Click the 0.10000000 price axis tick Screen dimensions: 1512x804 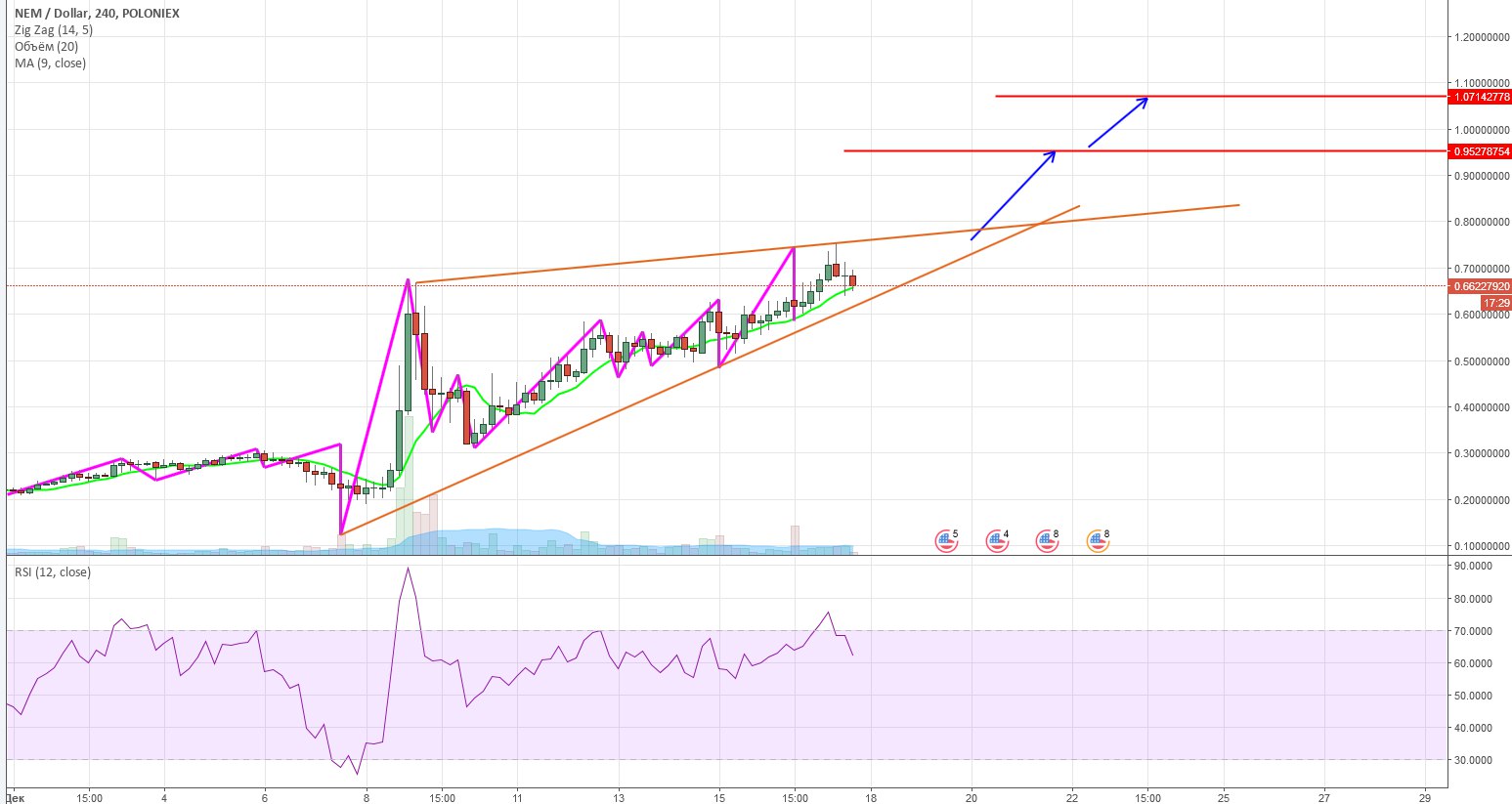(x=1482, y=546)
